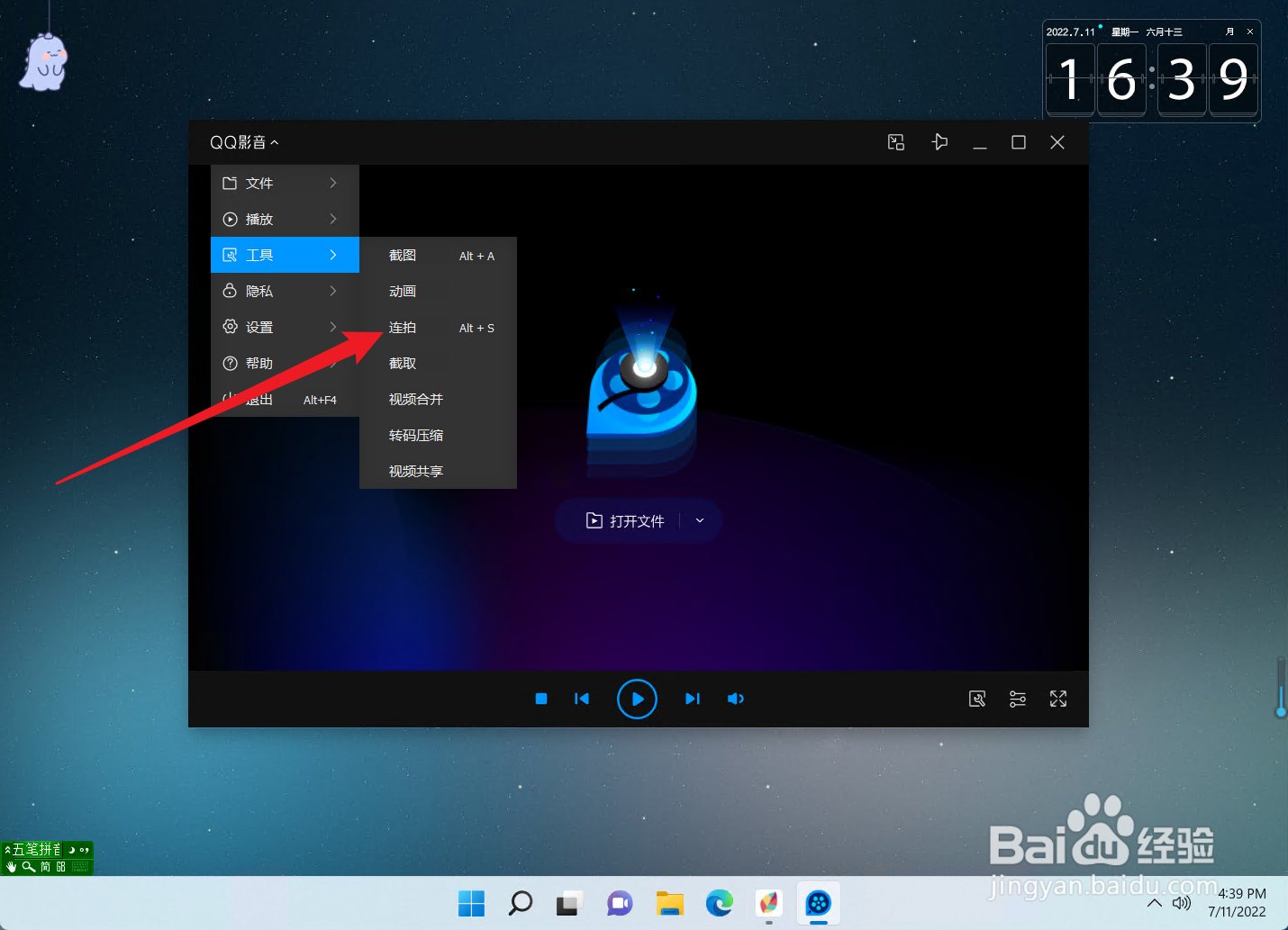Click the 打开文件 button
This screenshot has height=930, width=1288.
625,520
